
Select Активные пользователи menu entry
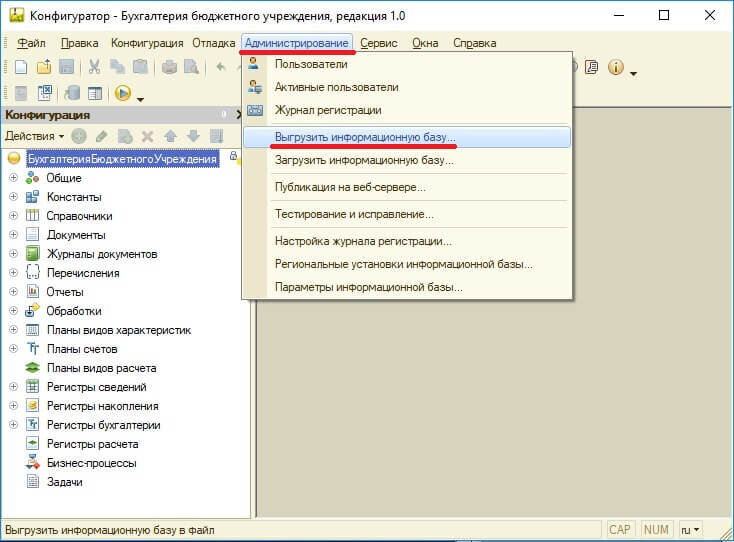(x=407, y=87)
